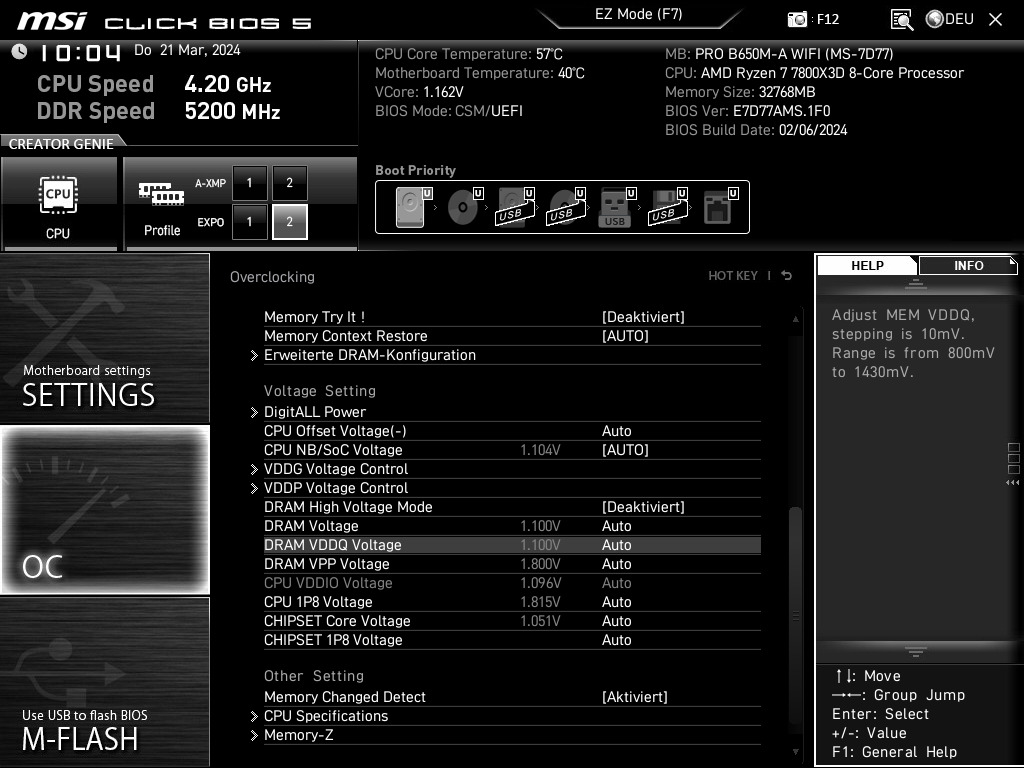This screenshot has width=1024, height=768.
Task: Click the DRAM VDDQ Voltage row label
Action: [332, 545]
